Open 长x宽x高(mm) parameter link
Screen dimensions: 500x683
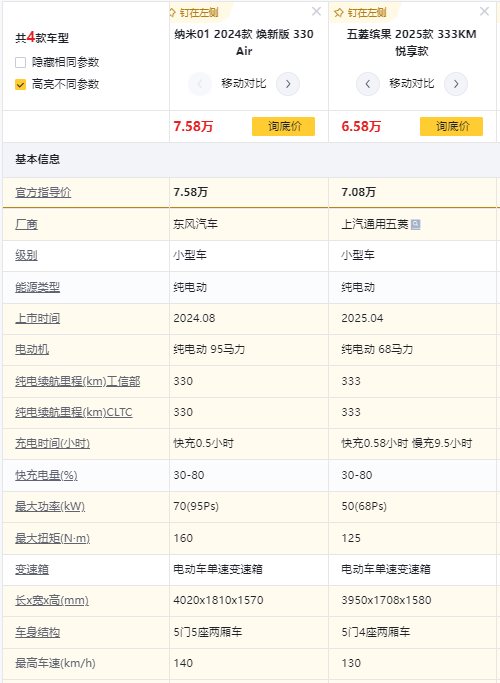coord(52,600)
